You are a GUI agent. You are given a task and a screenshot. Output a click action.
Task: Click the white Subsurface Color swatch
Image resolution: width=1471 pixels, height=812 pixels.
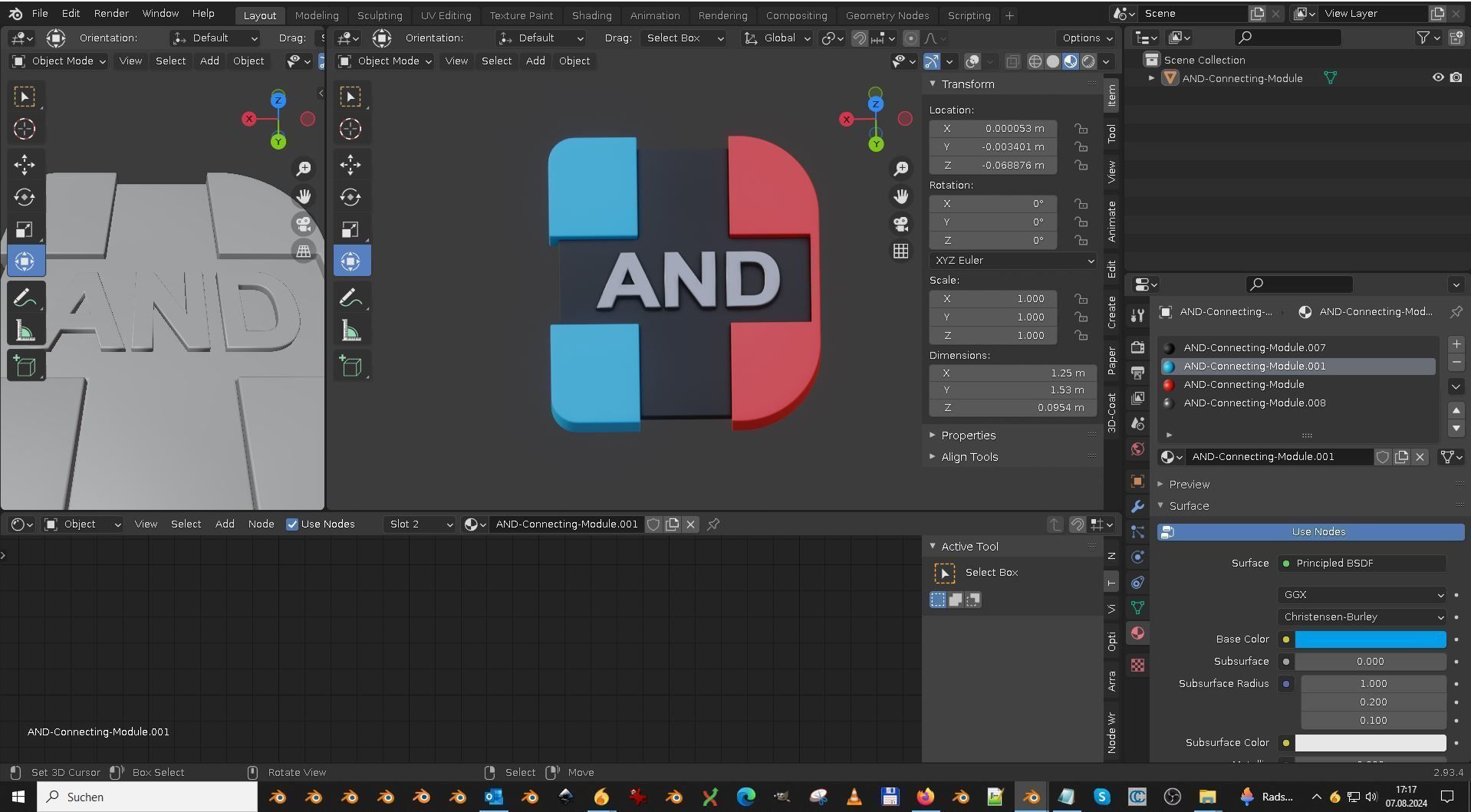tap(1371, 743)
